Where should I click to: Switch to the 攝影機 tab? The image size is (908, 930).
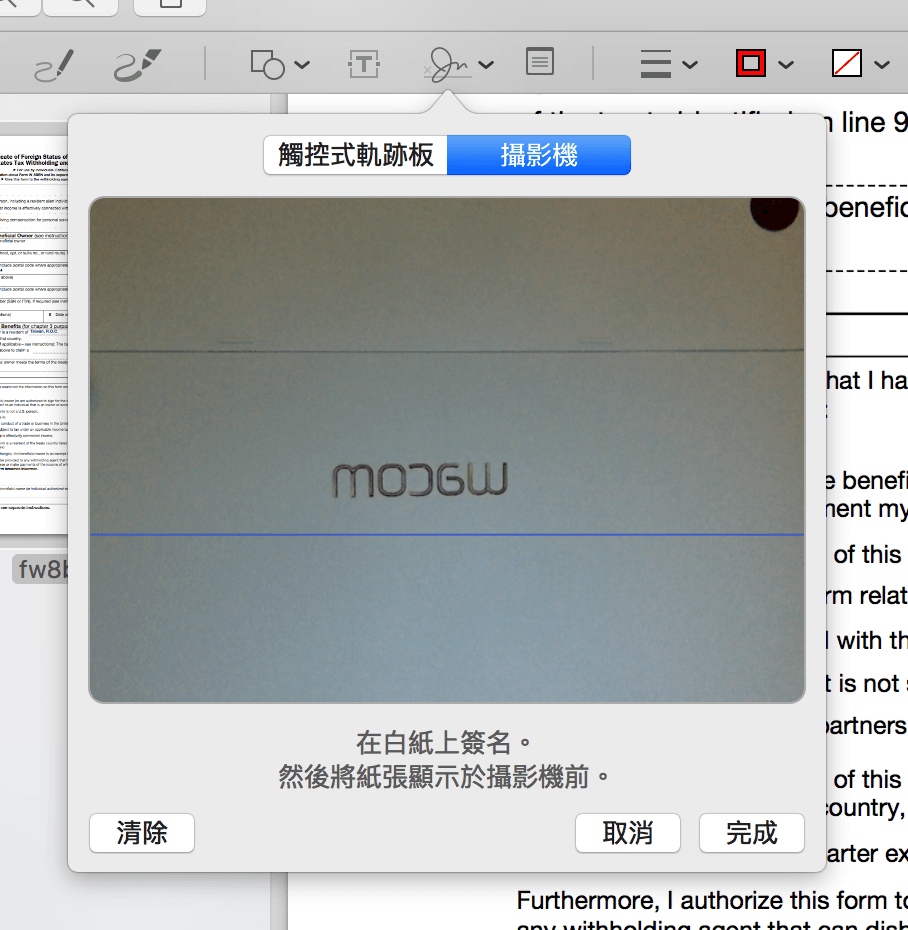pos(539,155)
